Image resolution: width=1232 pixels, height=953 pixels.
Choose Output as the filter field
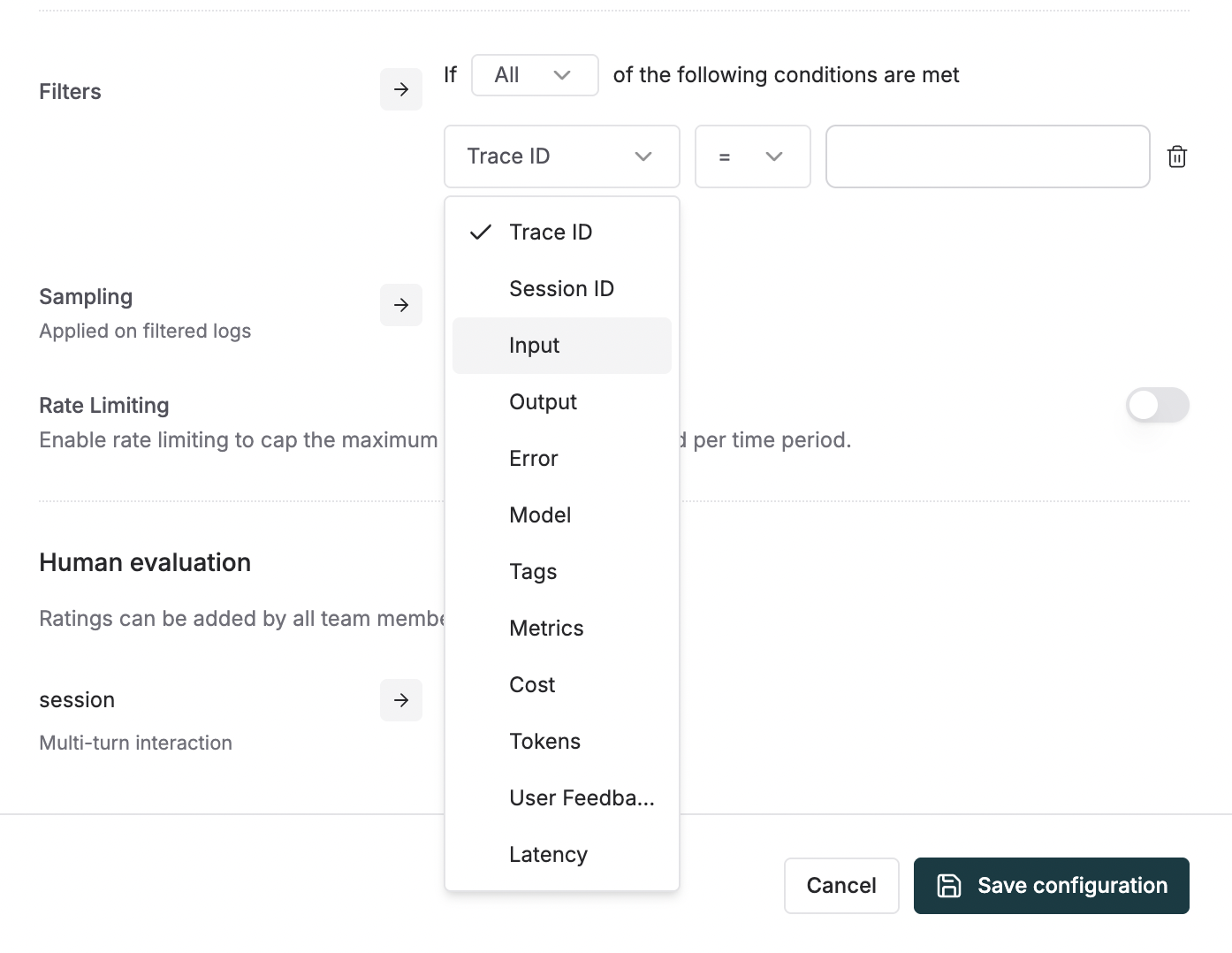point(543,401)
